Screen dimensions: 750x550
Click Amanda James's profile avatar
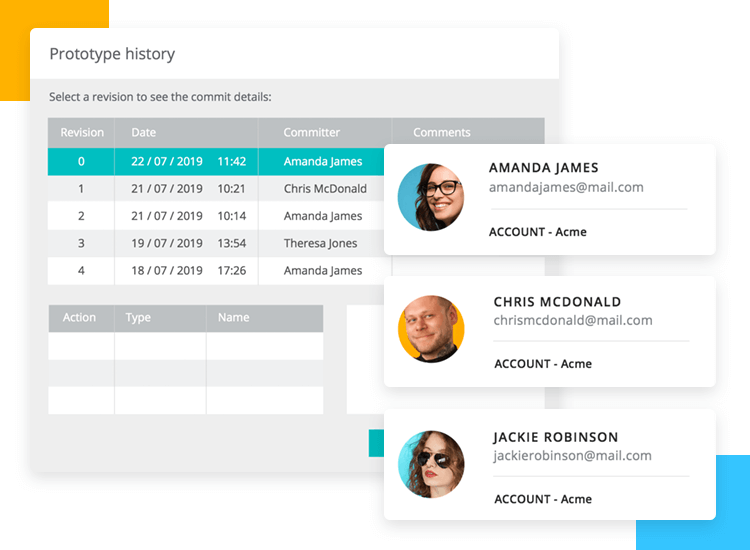[431, 197]
